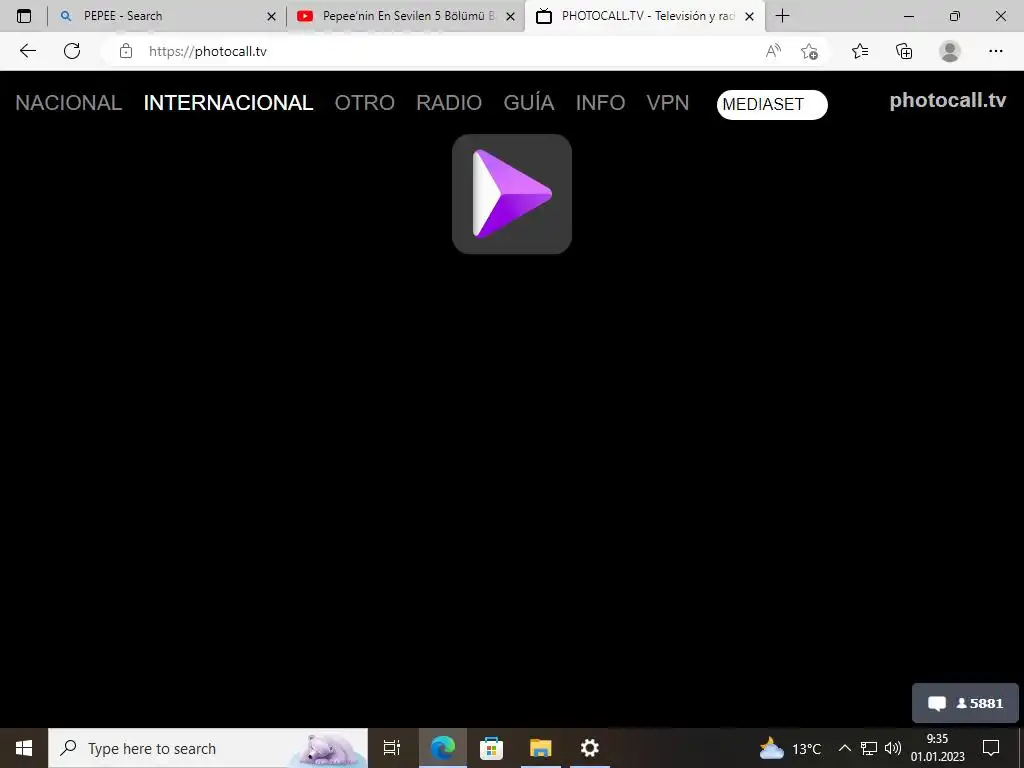Viewport: 1024px width, 768px height.
Task: Open a new browser tab
Action: (x=782, y=16)
